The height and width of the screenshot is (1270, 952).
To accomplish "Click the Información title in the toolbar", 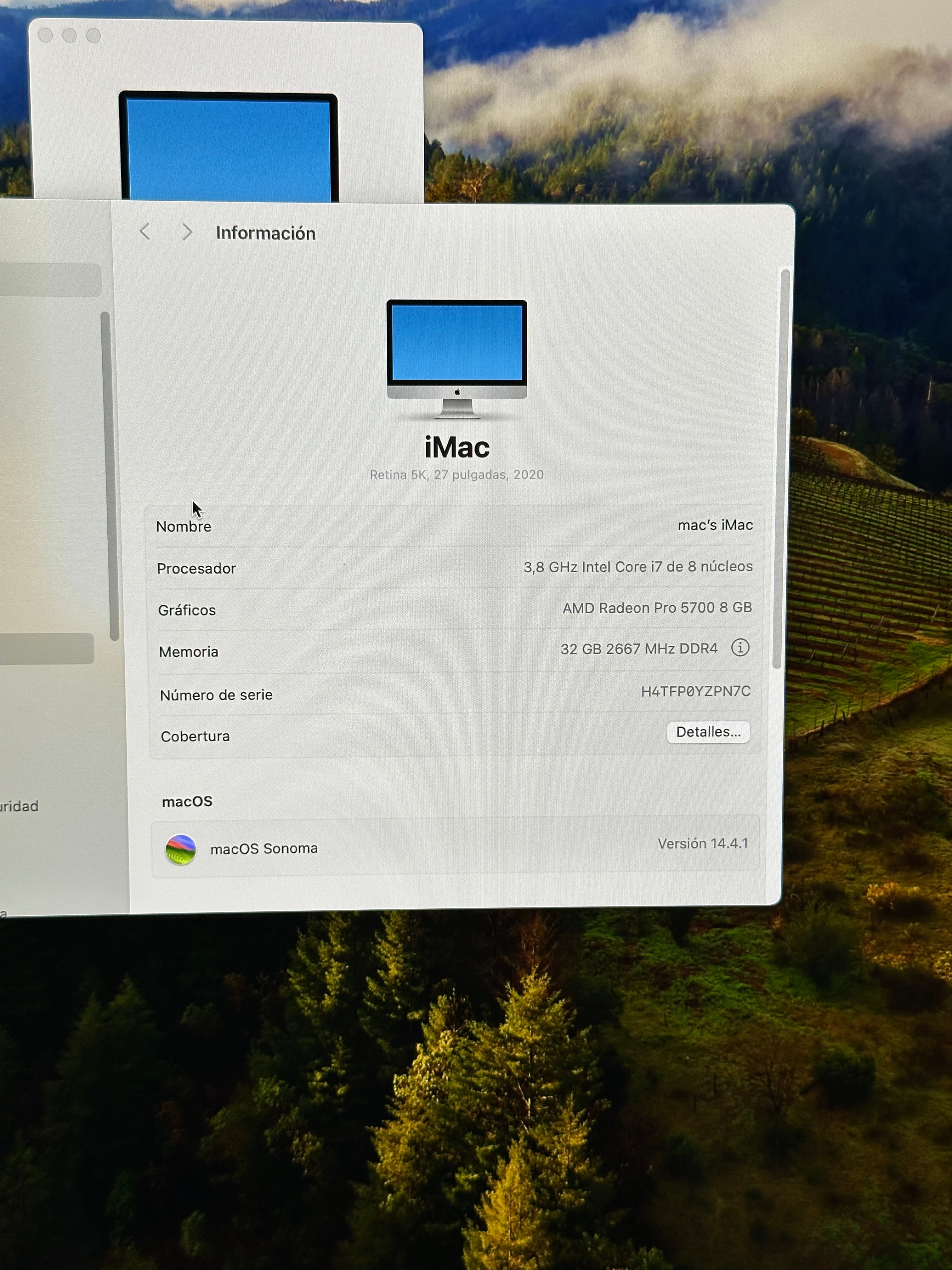I will (266, 233).
